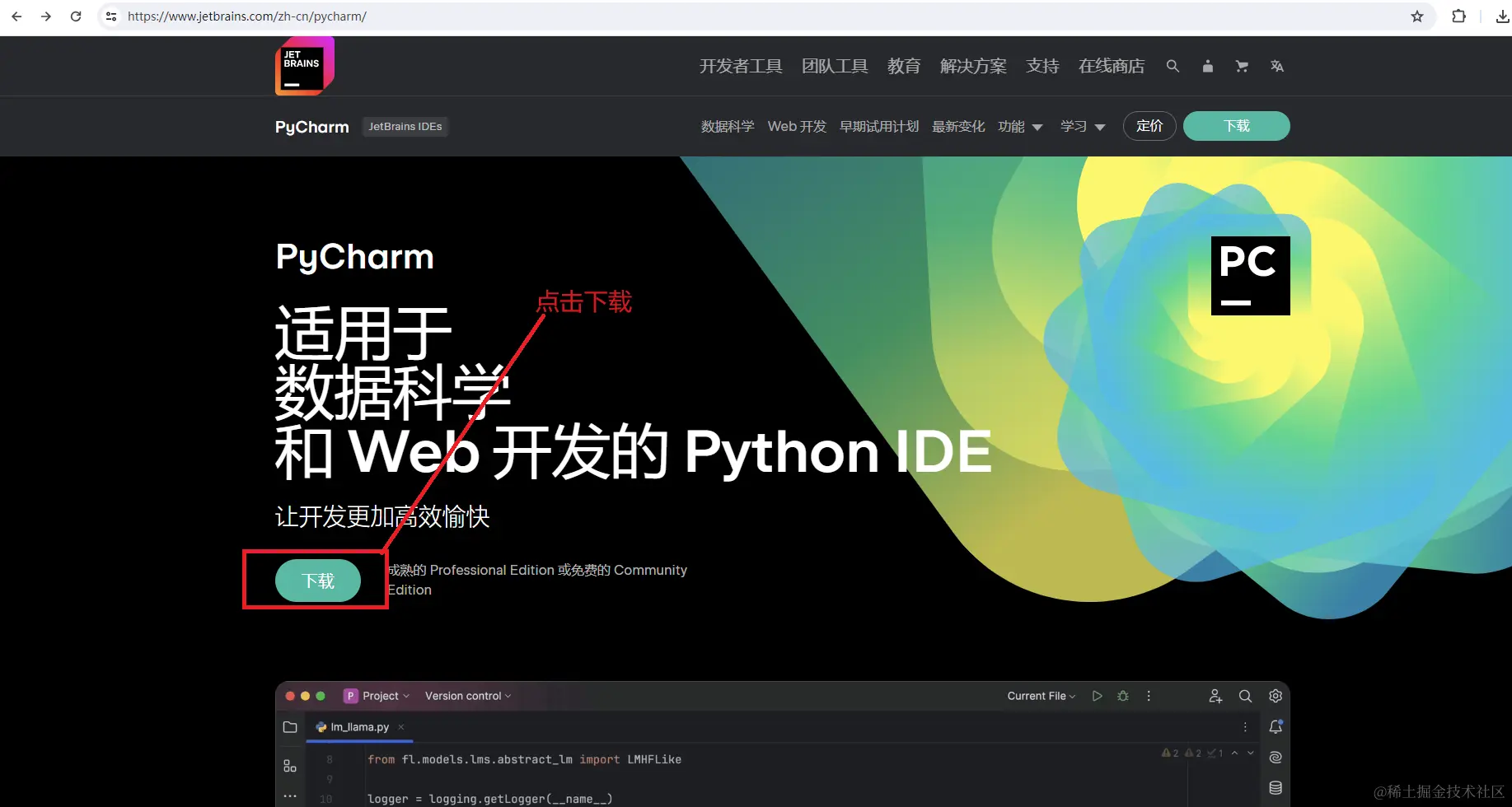Click the Notifications bell icon
Image resolution: width=1512 pixels, height=807 pixels.
1276,726
